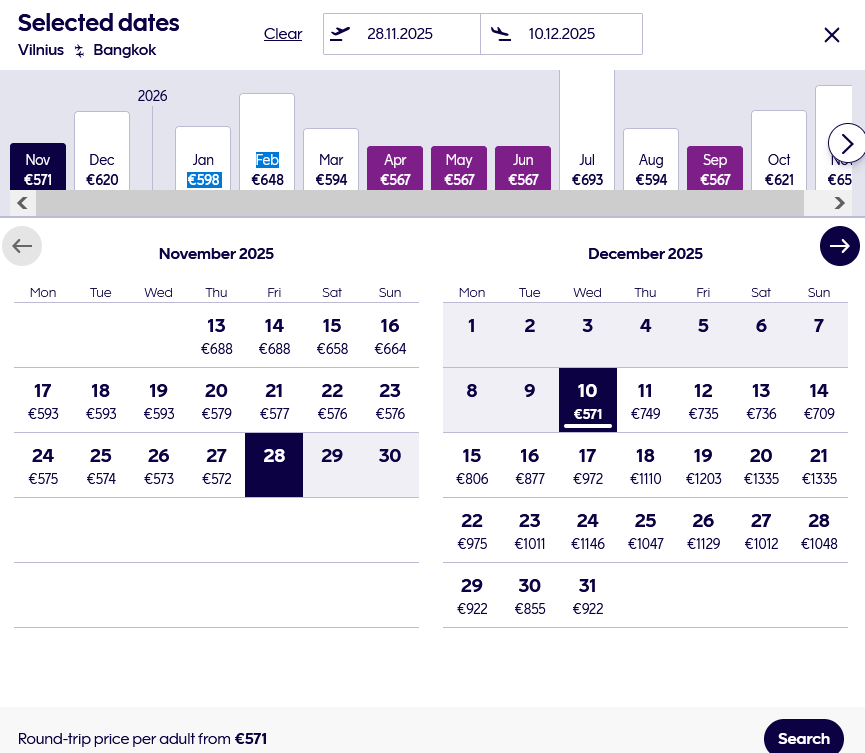The image size is (865, 753).
Task: Go to next calendar month arrow
Action: [839, 246]
